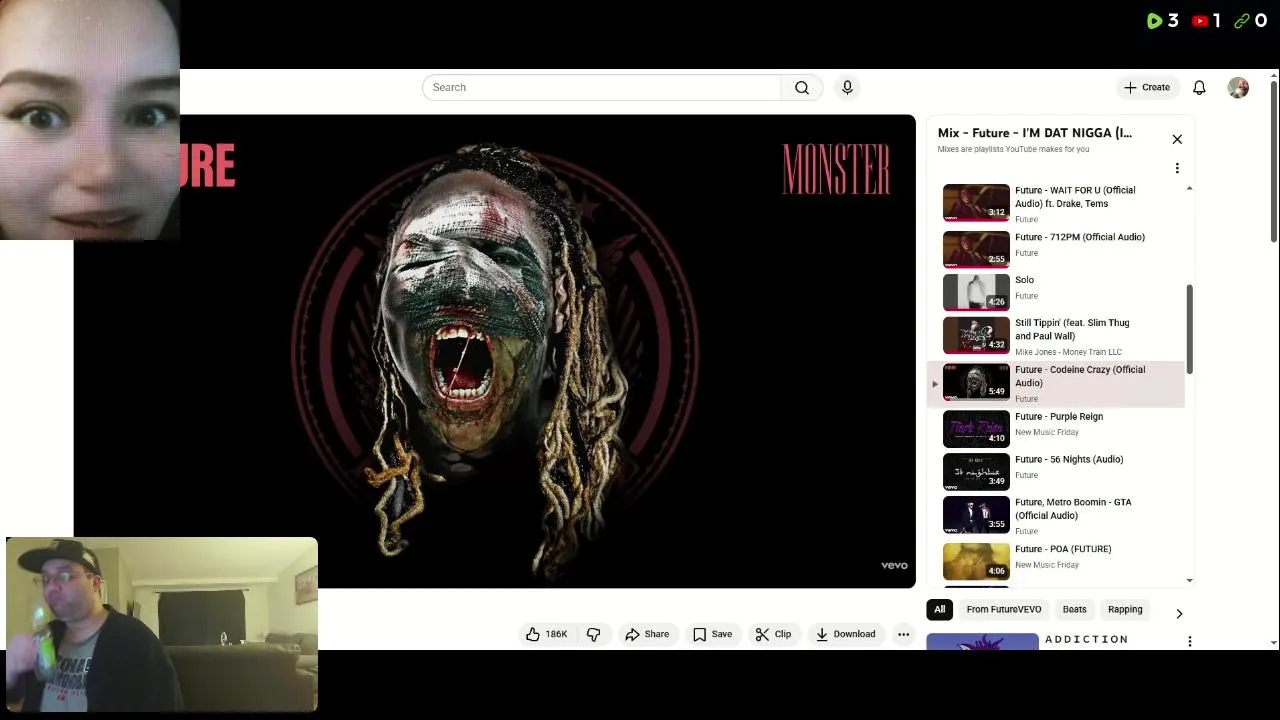The width and height of the screenshot is (1280, 720).
Task: Open the POA video thumbnail
Action: (976, 562)
